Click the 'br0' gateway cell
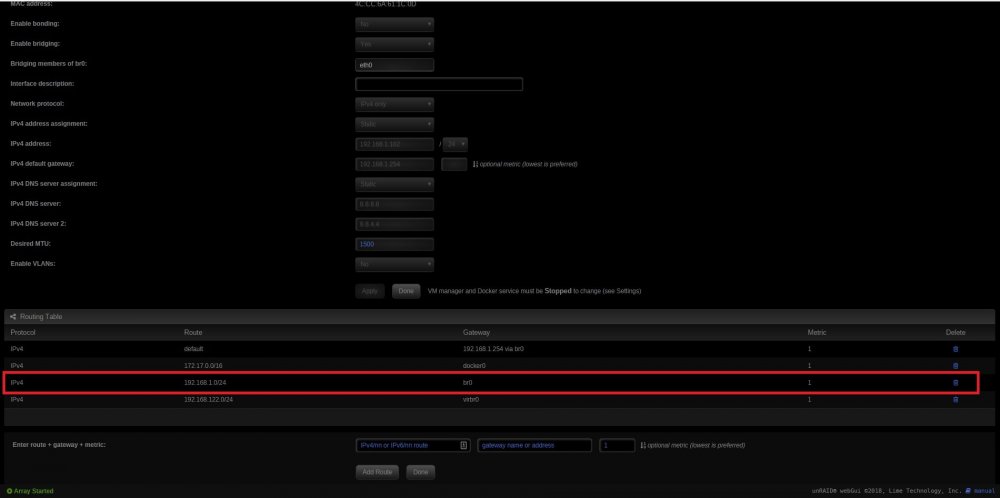Screen dimensions: 1000x498 pyautogui.click(x=467, y=383)
